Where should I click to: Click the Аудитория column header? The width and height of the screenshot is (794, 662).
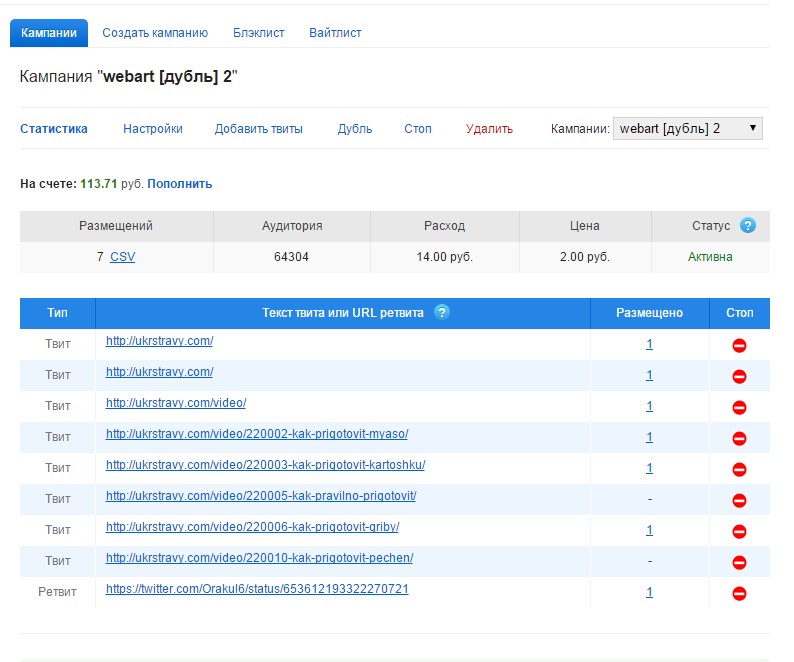[x=292, y=226]
